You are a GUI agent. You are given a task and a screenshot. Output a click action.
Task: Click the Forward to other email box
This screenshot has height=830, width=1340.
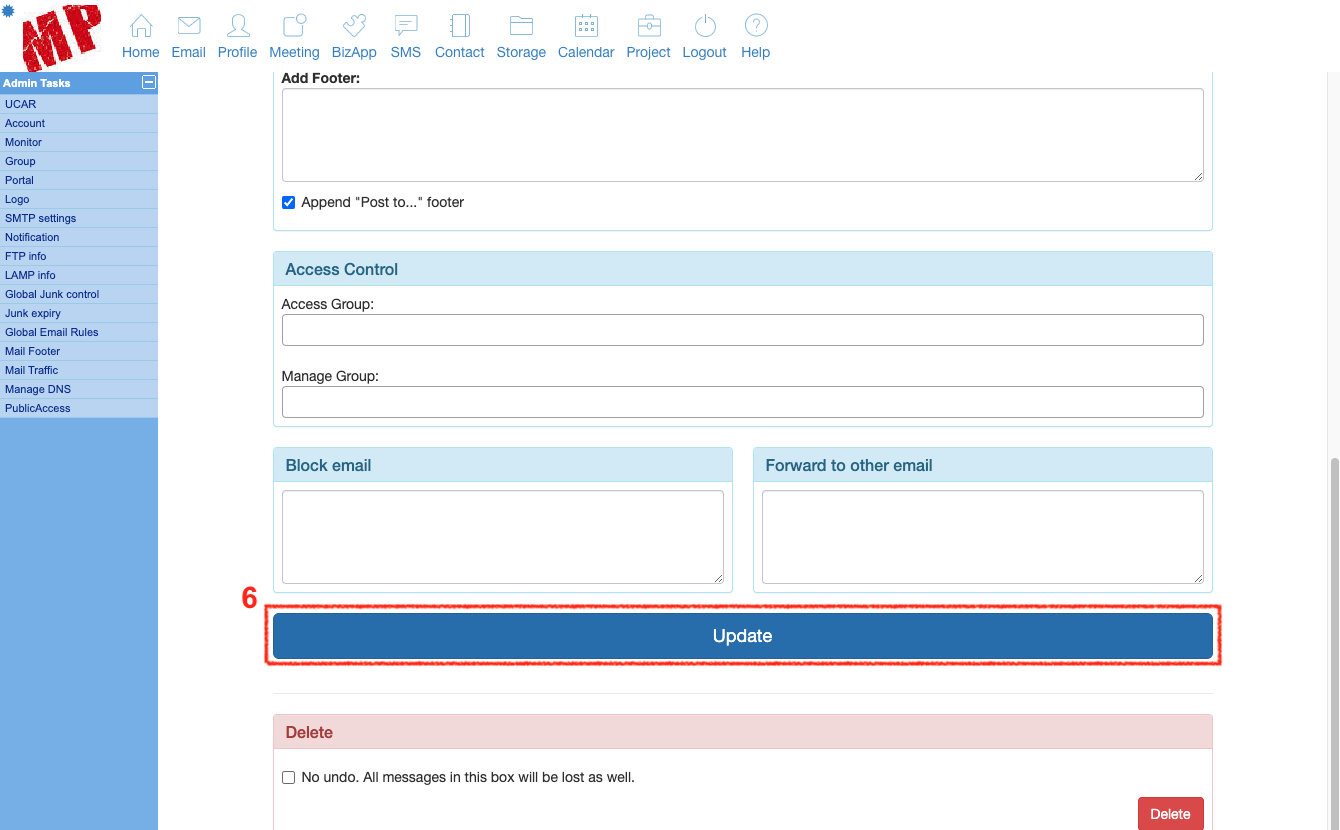[x=982, y=536]
